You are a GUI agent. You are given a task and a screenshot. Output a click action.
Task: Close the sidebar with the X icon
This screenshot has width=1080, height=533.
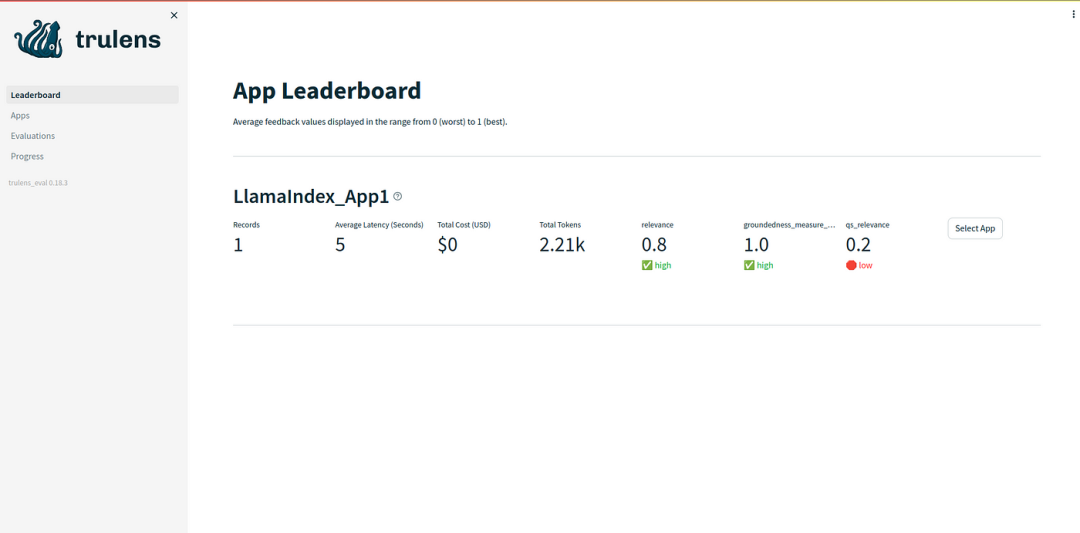174,15
